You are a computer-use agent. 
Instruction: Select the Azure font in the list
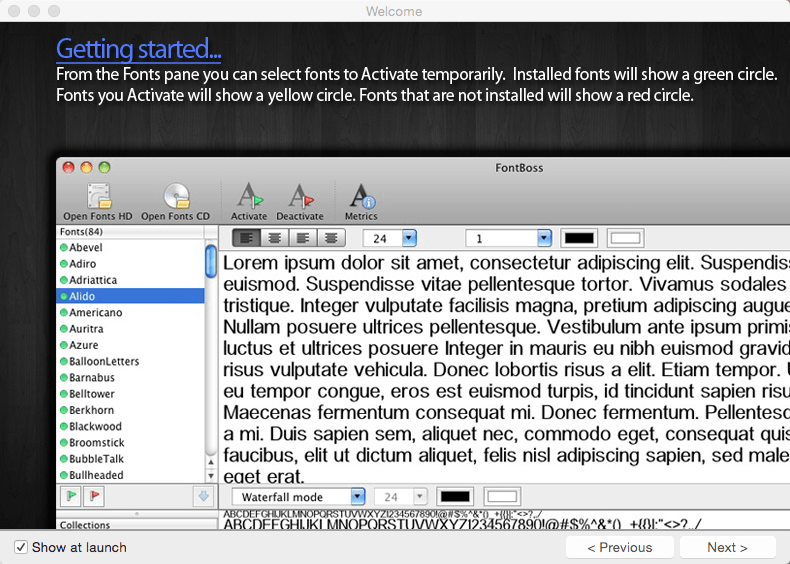tap(130, 345)
